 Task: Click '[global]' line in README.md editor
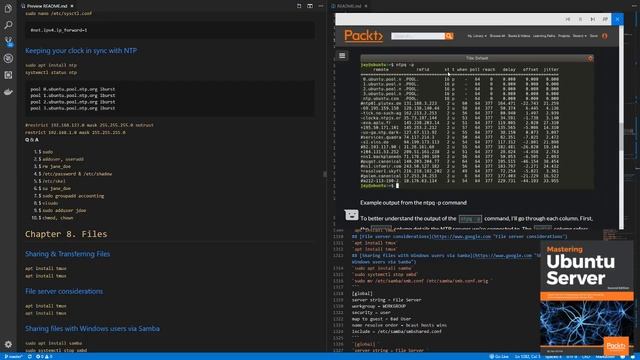click(362, 293)
